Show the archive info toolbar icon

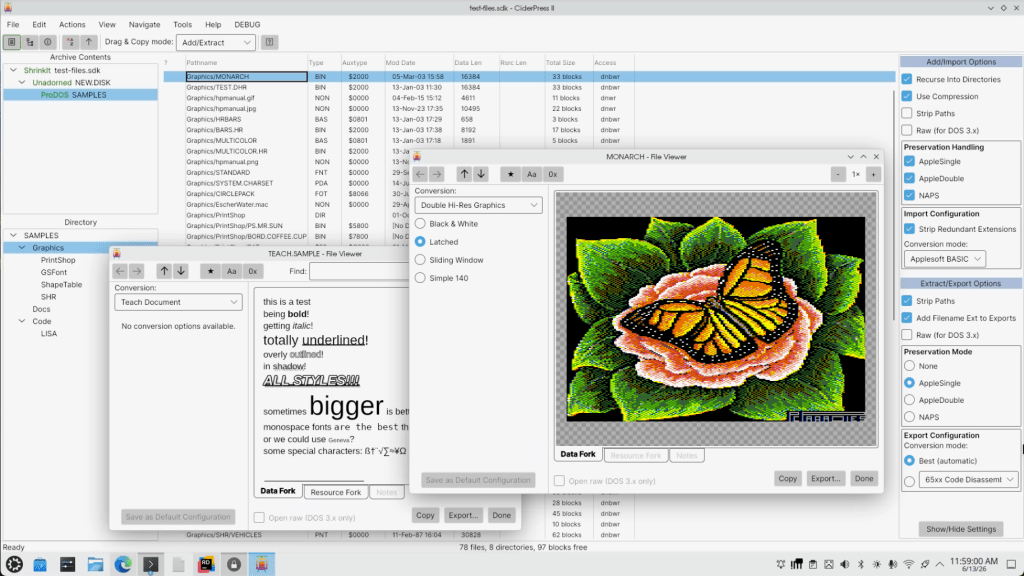[48, 42]
